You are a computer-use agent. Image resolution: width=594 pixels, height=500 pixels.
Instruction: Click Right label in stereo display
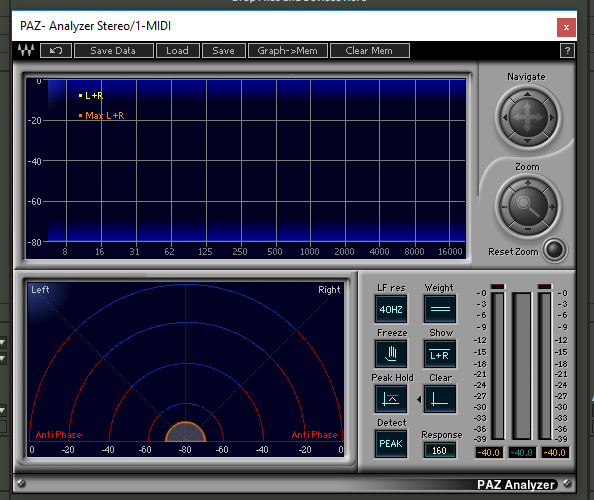click(329, 290)
